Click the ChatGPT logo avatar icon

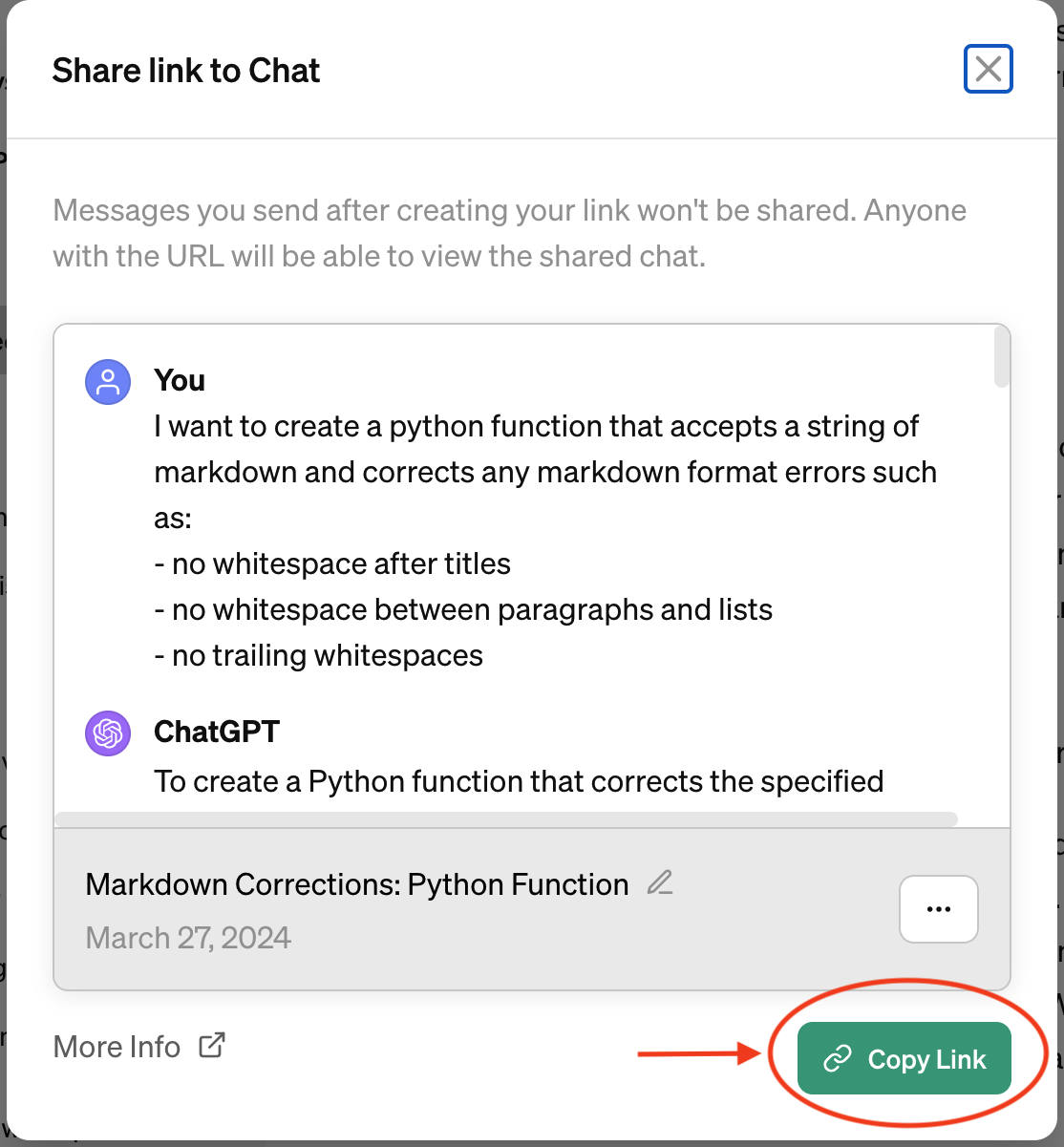pyautogui.click(x=108, y=733)
